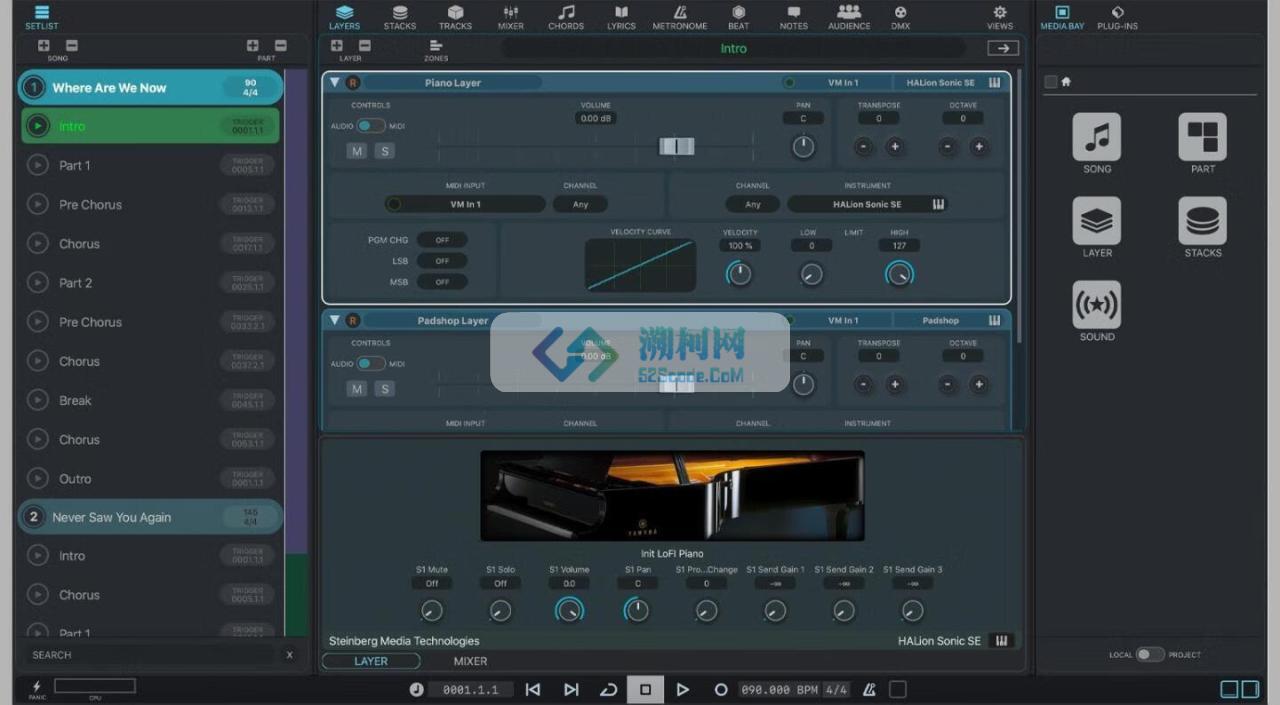Select the Pre Chorus part after Part 1
Viewport: 1280px width, 705px height.
pos(150,204)
